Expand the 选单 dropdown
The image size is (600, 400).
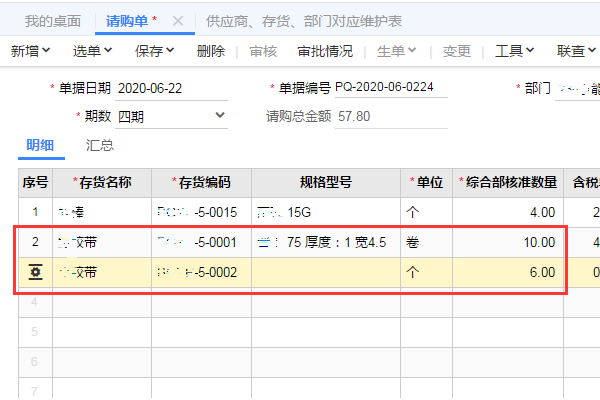click(x=96, y=51)
